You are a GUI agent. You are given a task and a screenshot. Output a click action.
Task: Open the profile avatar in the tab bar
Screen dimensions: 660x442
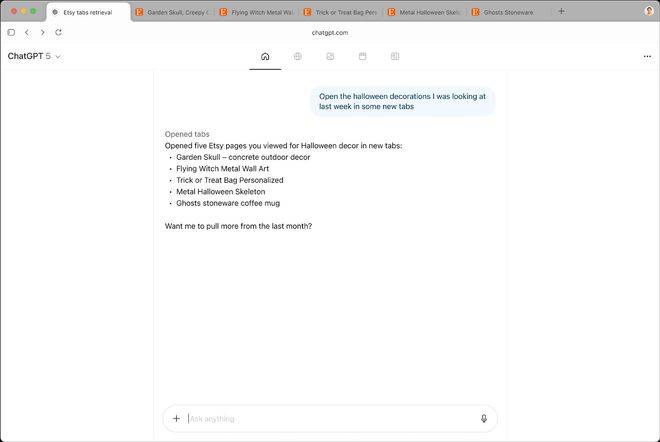coord(648,12)
